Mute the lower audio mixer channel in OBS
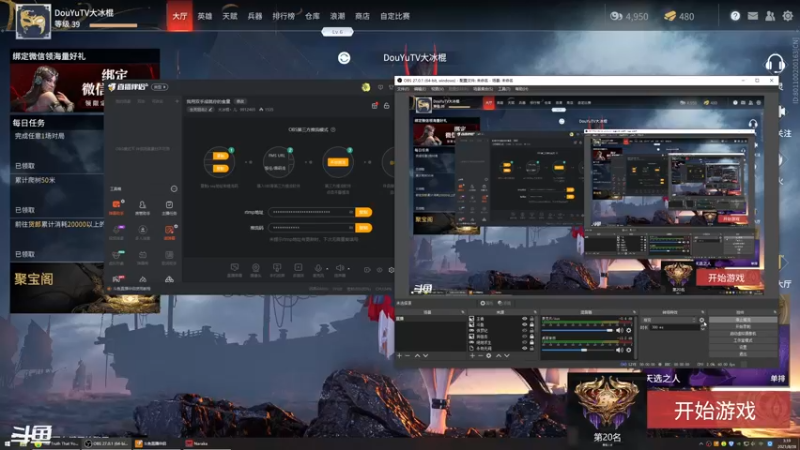This screenshot has width=800, height=450. [619, 350]
